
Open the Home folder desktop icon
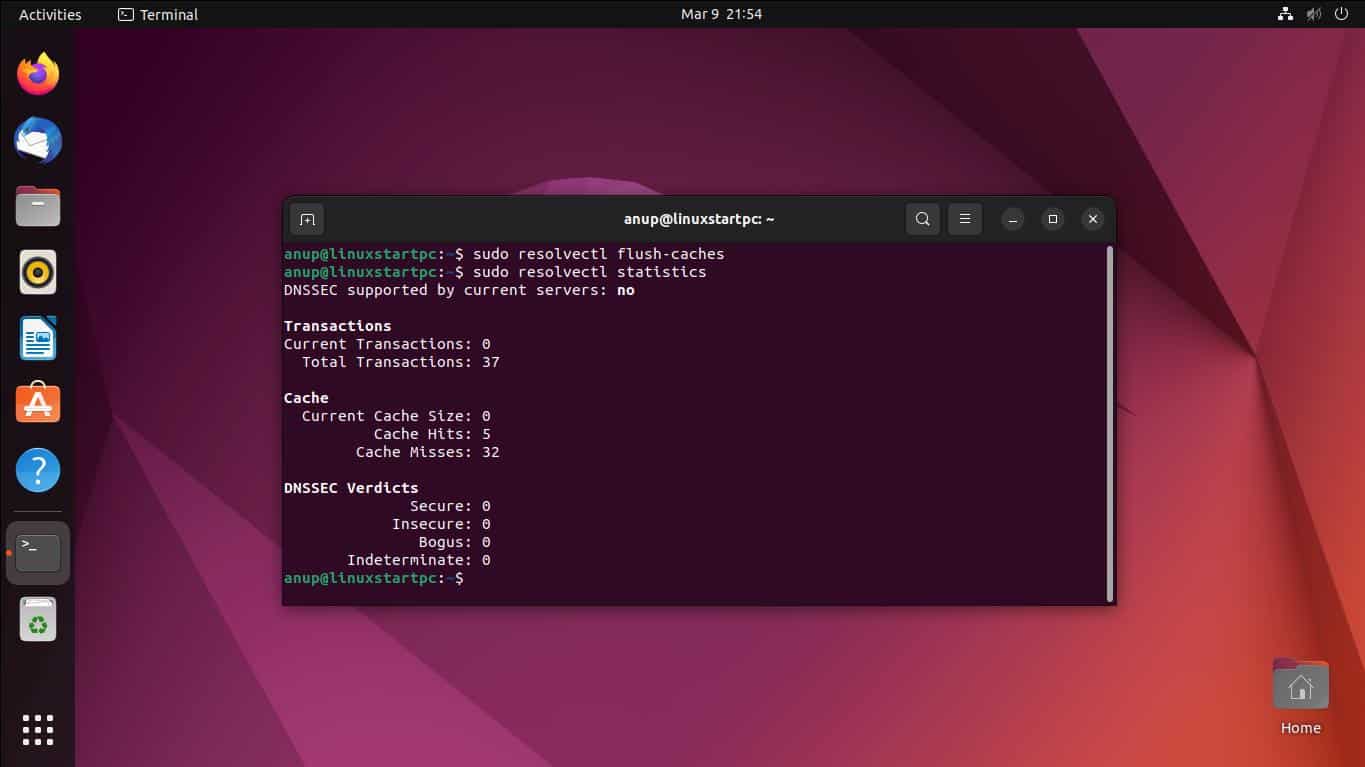1300,697
